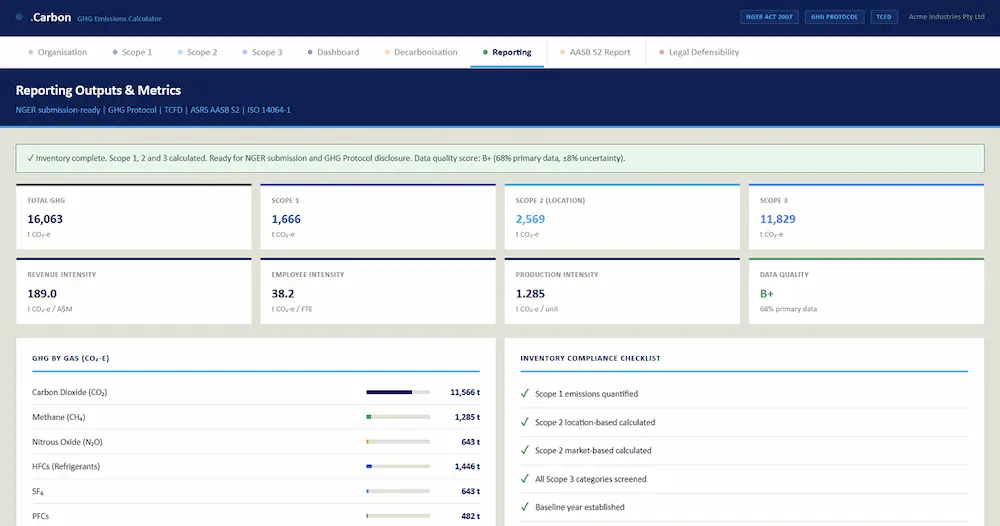The height and width of the screenshot is (526, 1000).
Task: Click the inventory complete status banner
Action: [x=500, y=158]
